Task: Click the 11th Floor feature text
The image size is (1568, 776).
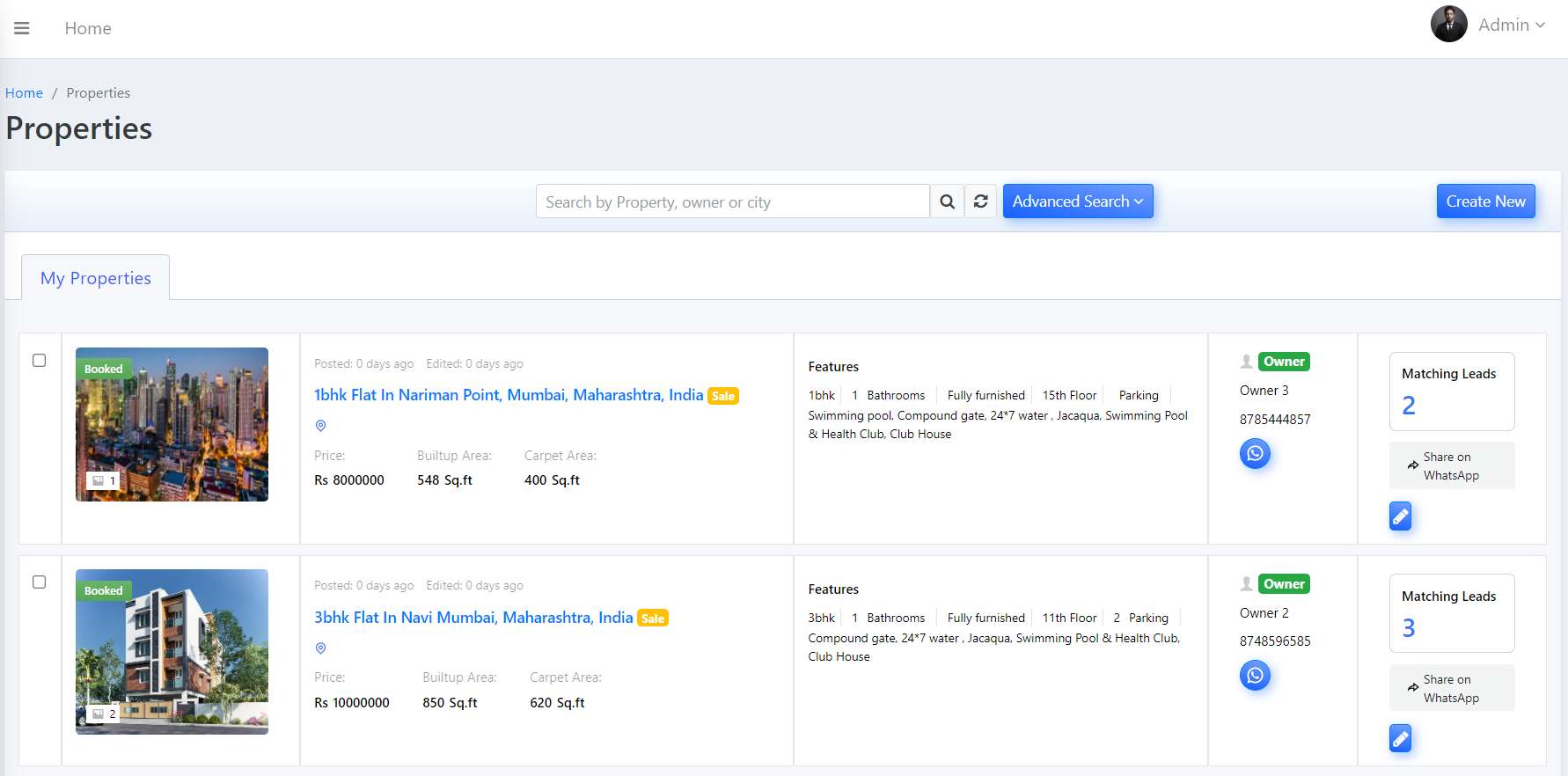Action: 1070,618
